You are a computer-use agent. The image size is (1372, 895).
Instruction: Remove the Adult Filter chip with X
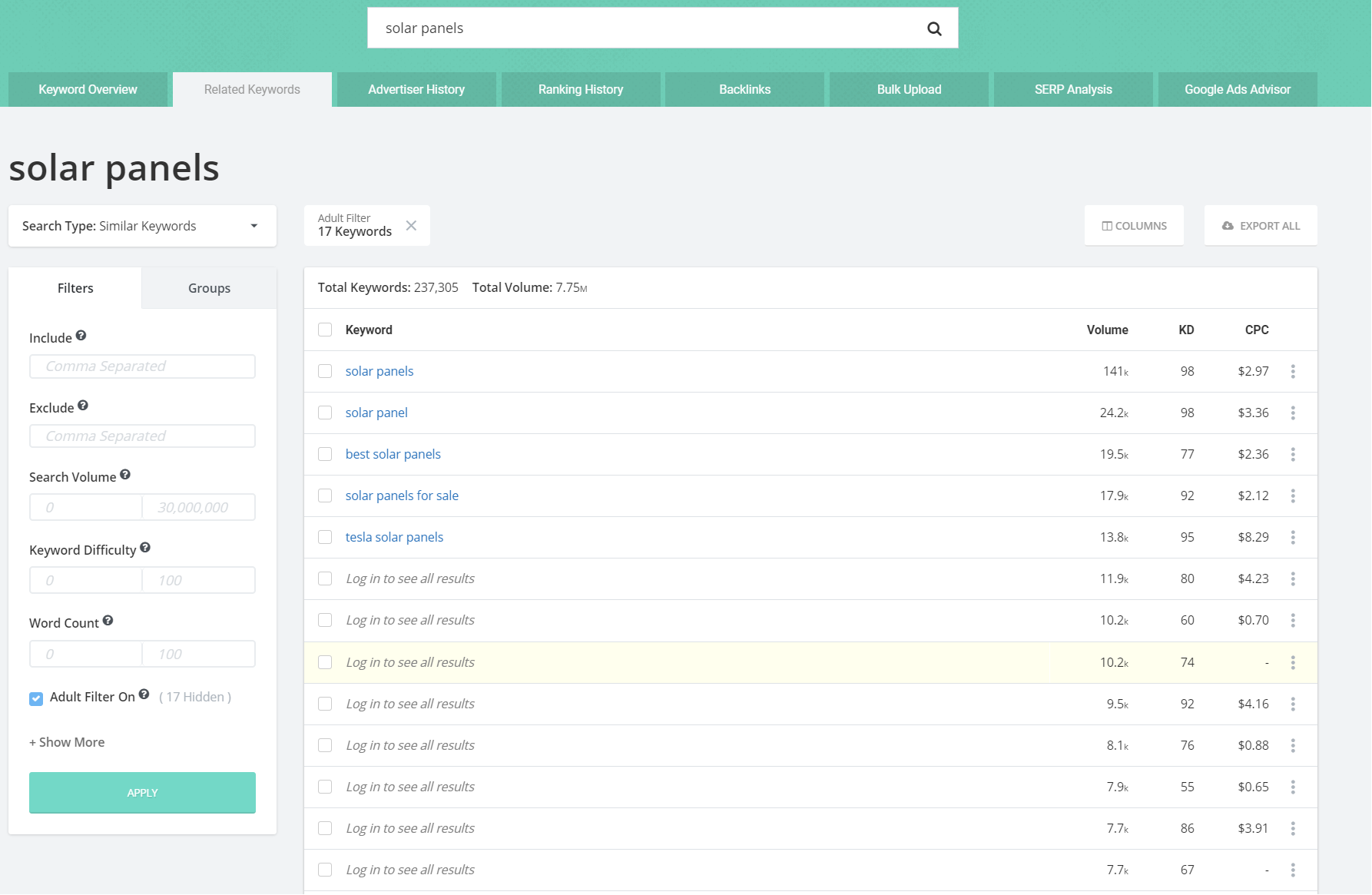(x=411, y=225)
